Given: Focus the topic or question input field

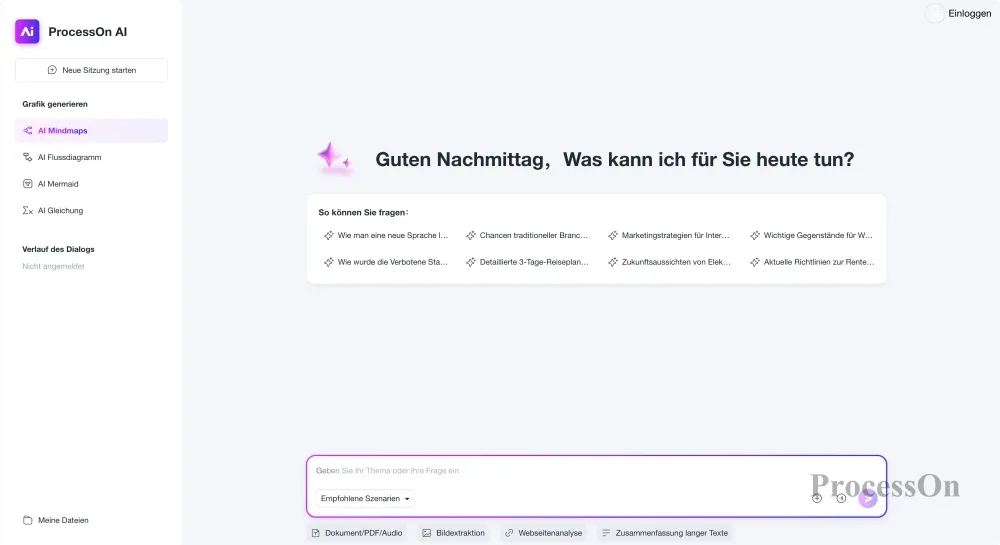Looking at the screenshot, I should pyautogui.click(x=596, y=471).
